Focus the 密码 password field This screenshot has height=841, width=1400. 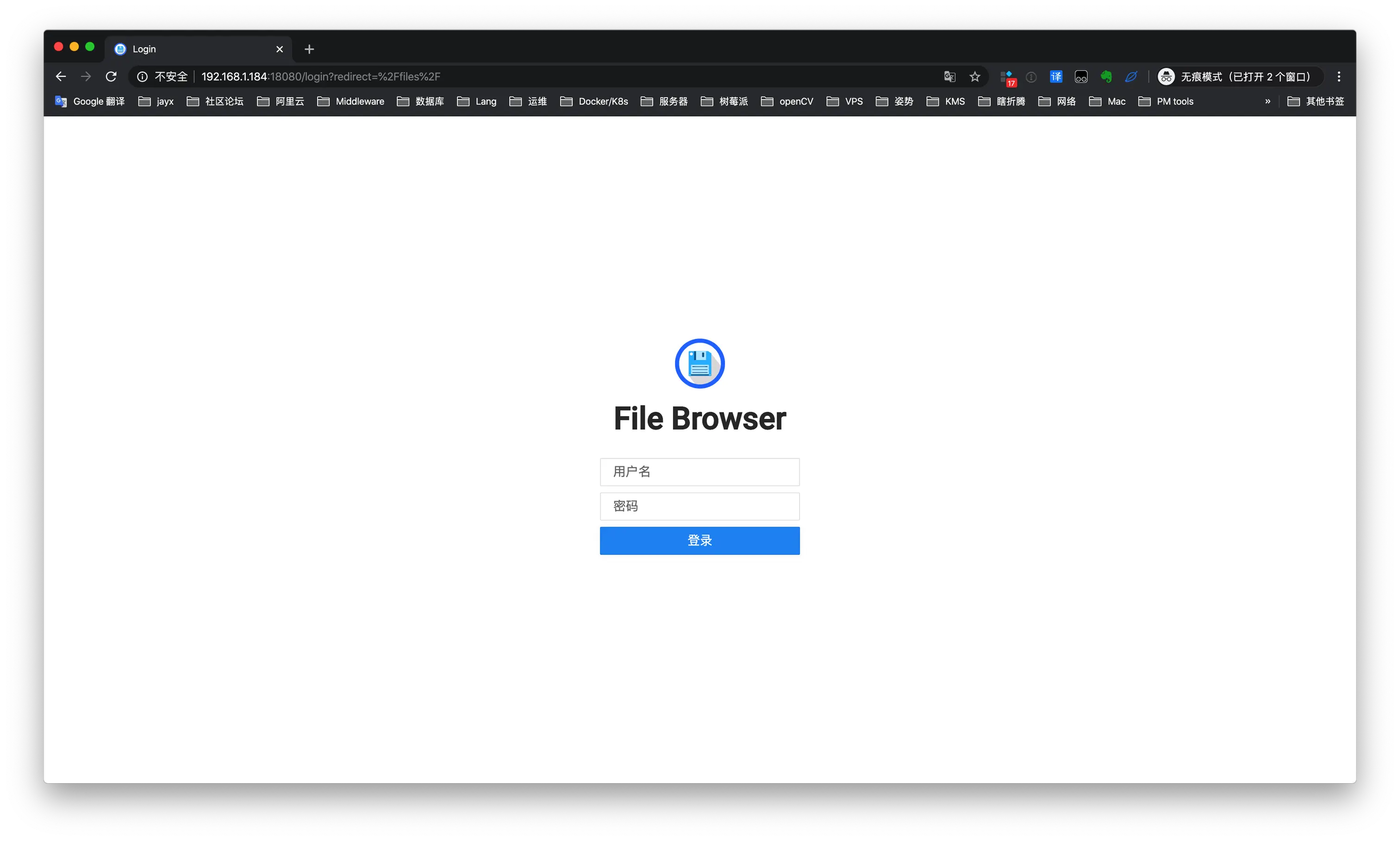[700, 506]
